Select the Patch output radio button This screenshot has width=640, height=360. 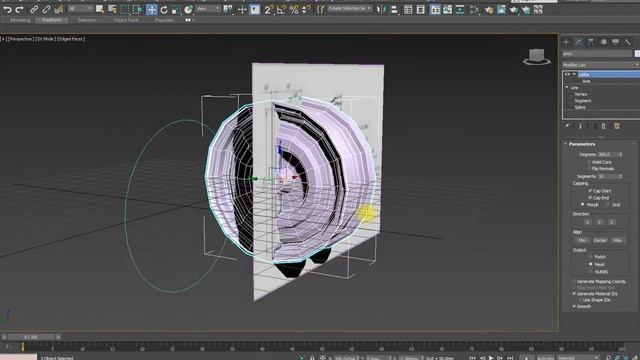590,257
